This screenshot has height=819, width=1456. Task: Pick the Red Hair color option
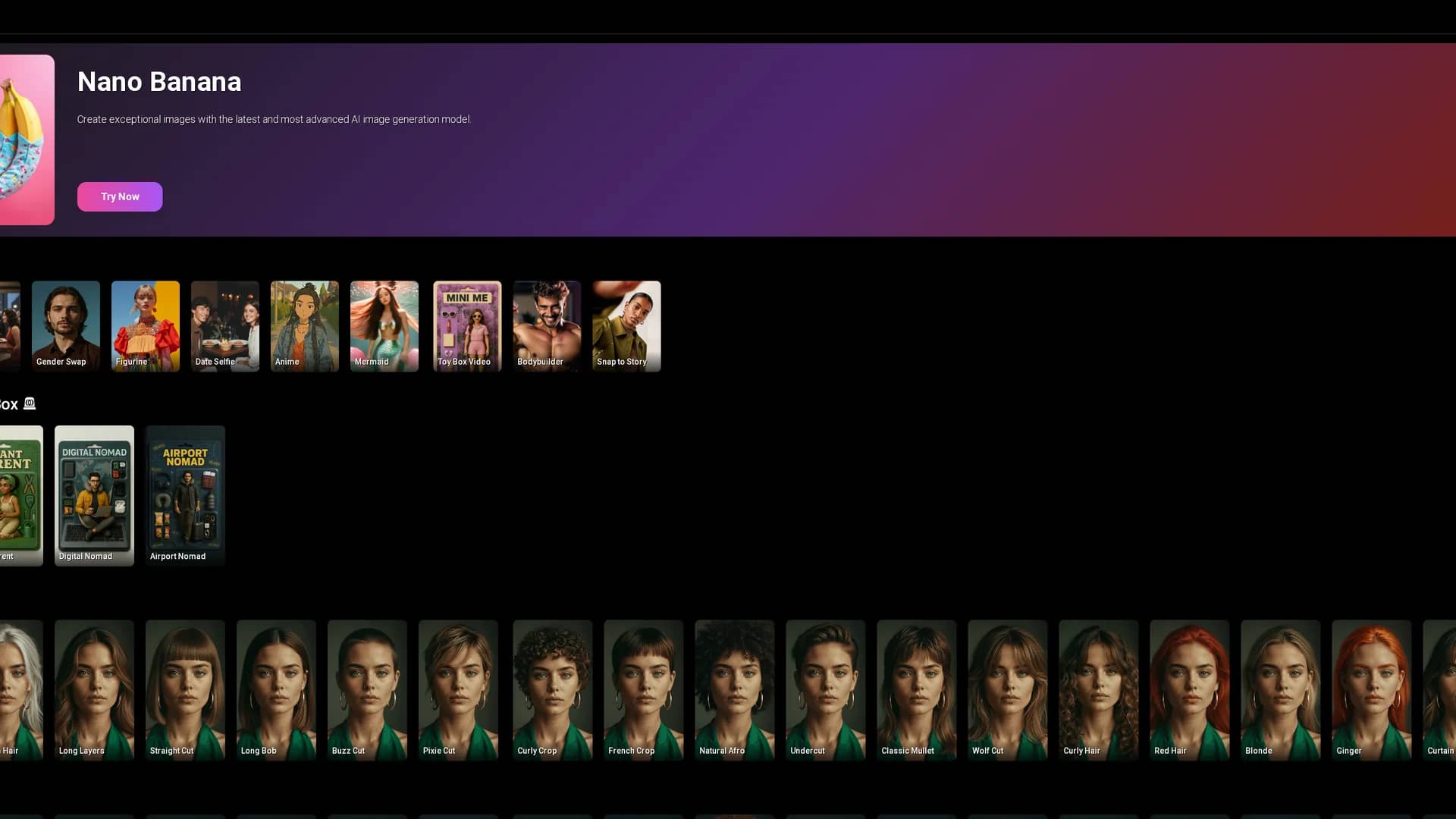[x=1189, y=690]
